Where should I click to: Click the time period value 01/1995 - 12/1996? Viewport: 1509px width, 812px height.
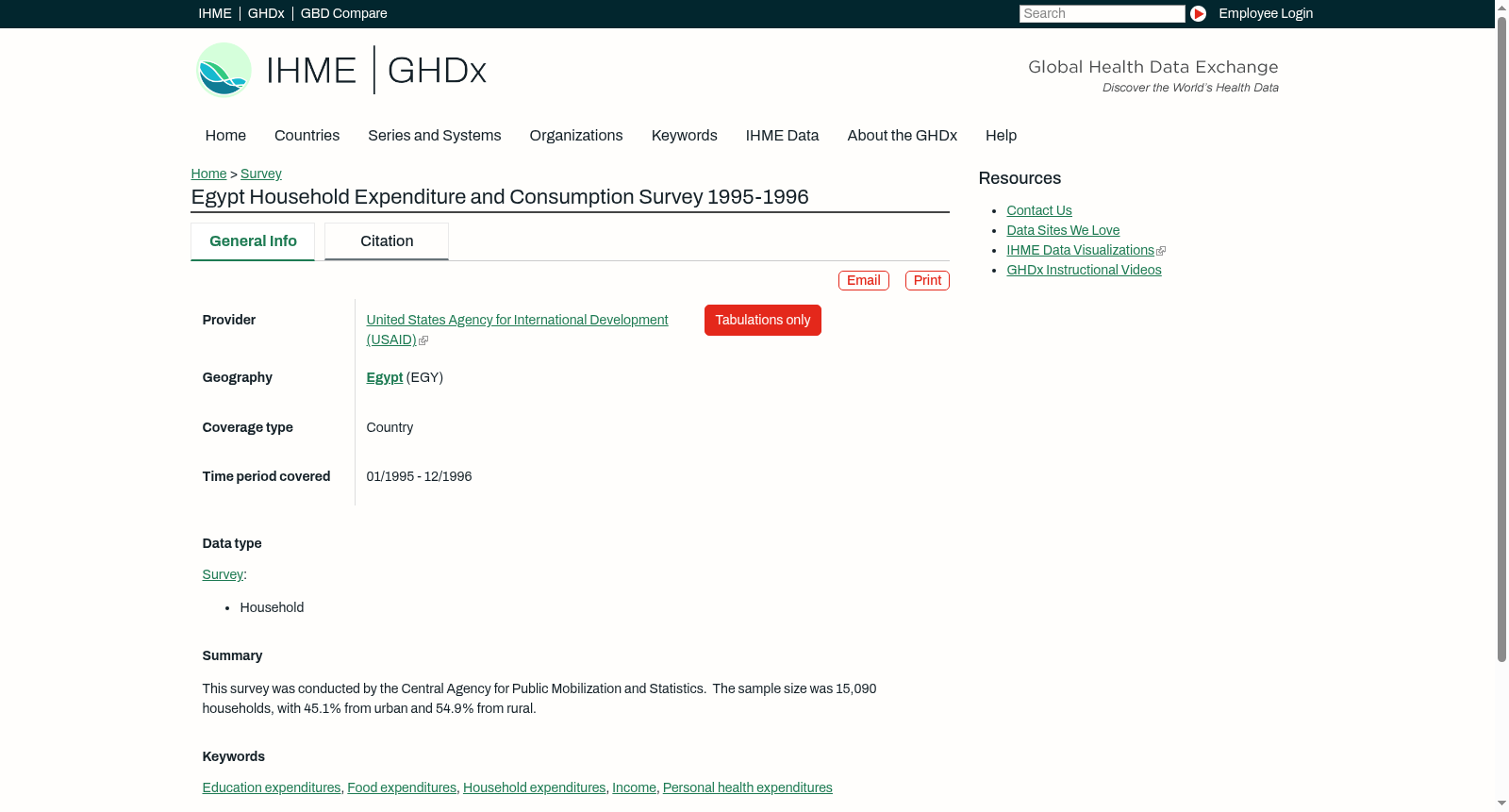tap(419, 476)
